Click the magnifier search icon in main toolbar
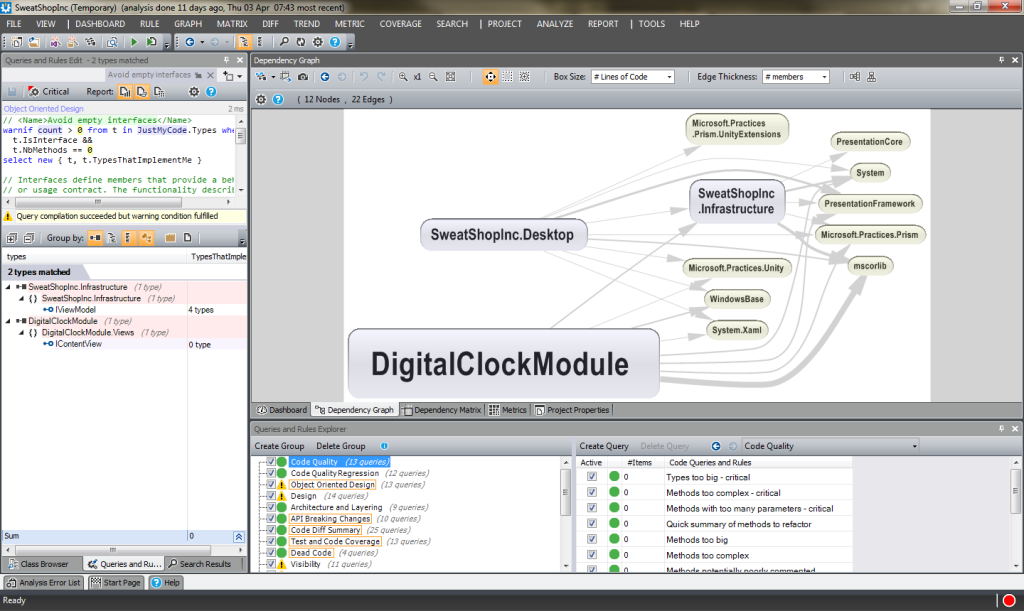Screen dimensions: 1024x611 [284, 42]
